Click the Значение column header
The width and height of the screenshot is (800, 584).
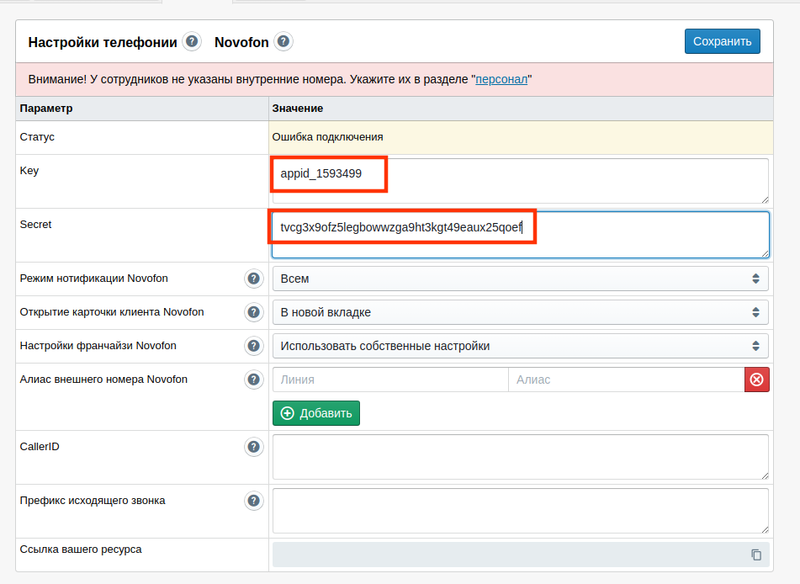click(297, 108)
